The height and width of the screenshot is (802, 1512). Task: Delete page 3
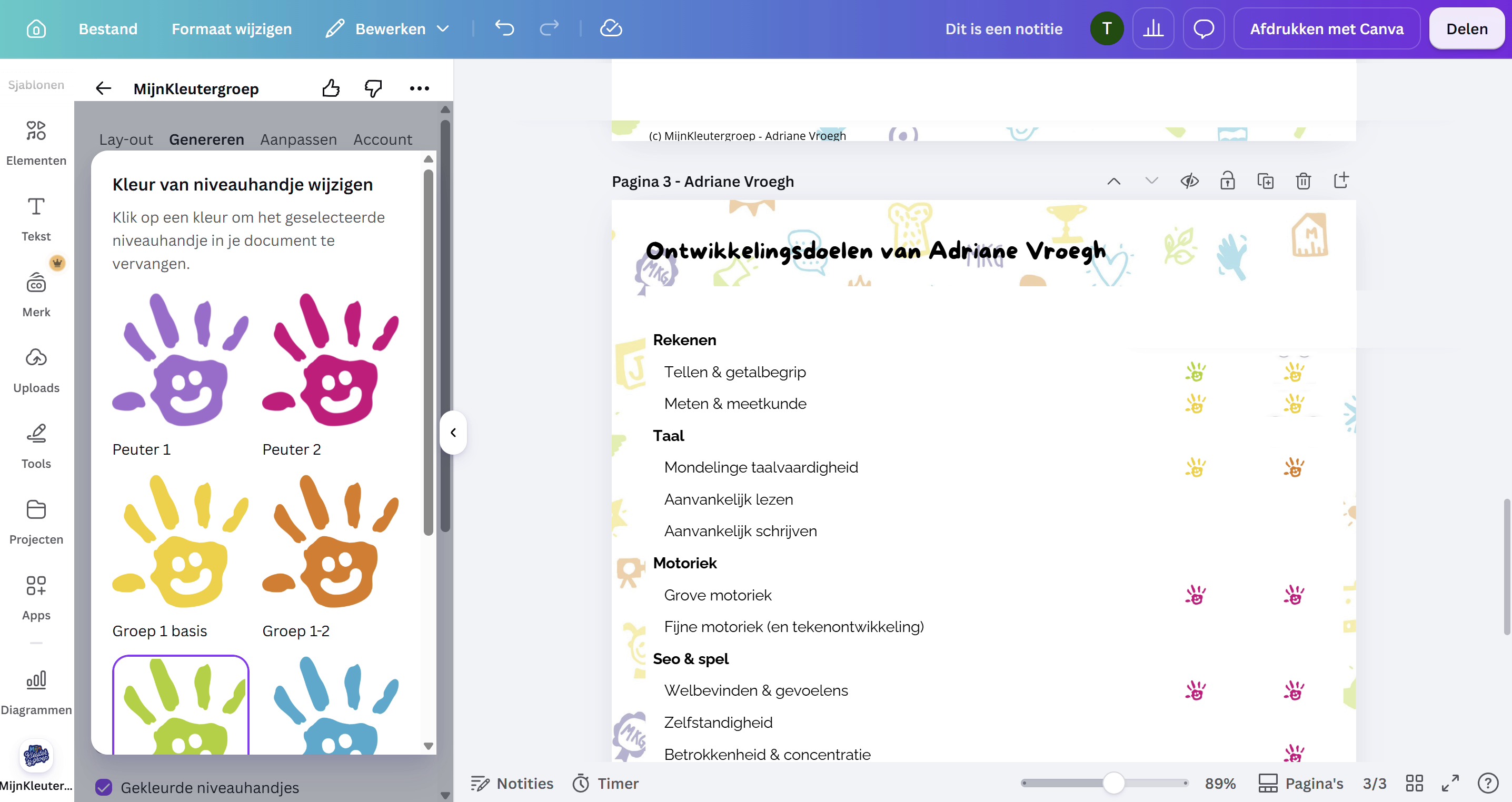tap(1303, 181)
